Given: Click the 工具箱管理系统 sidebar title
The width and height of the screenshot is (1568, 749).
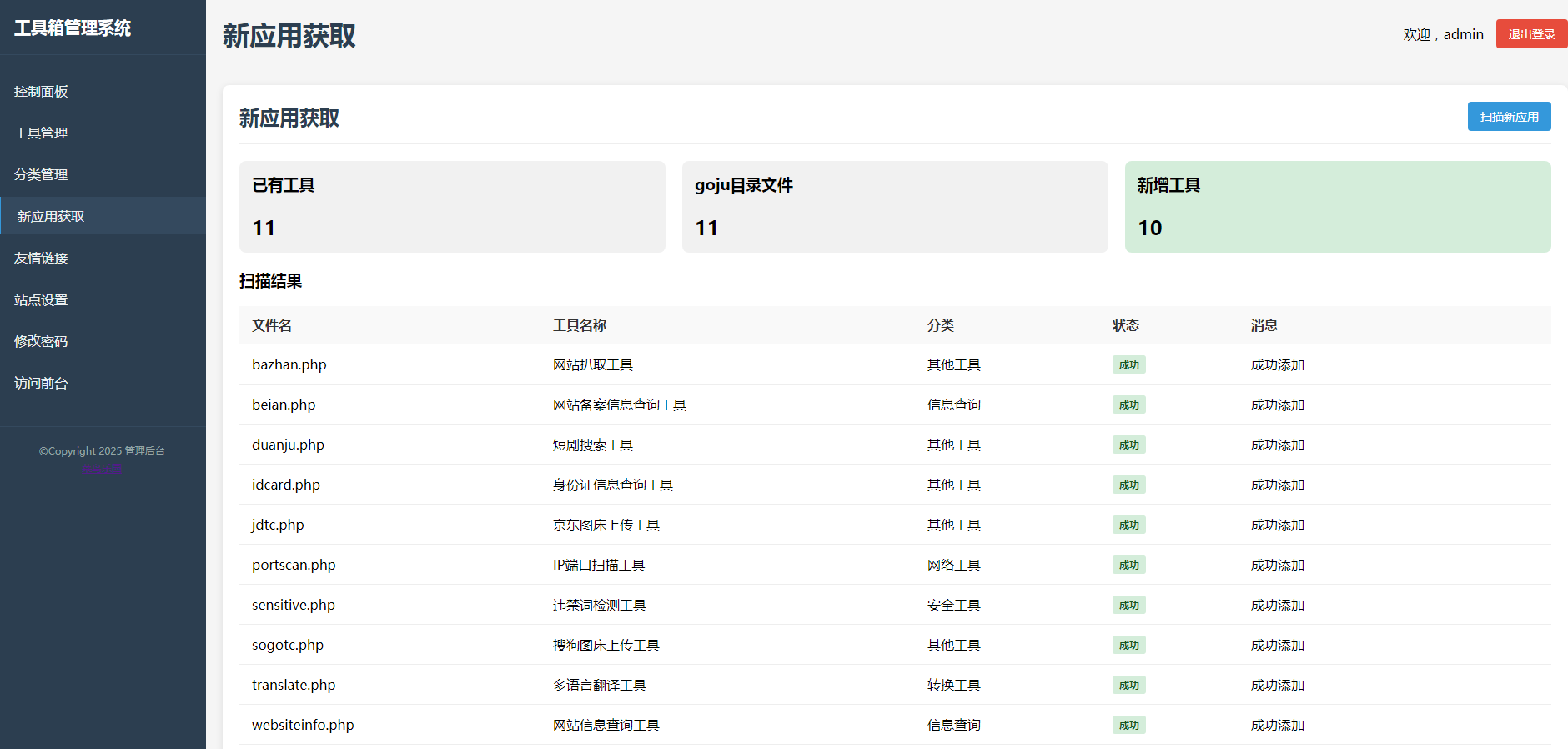Looking at the screenshot, I should click(x=73, y=28).
